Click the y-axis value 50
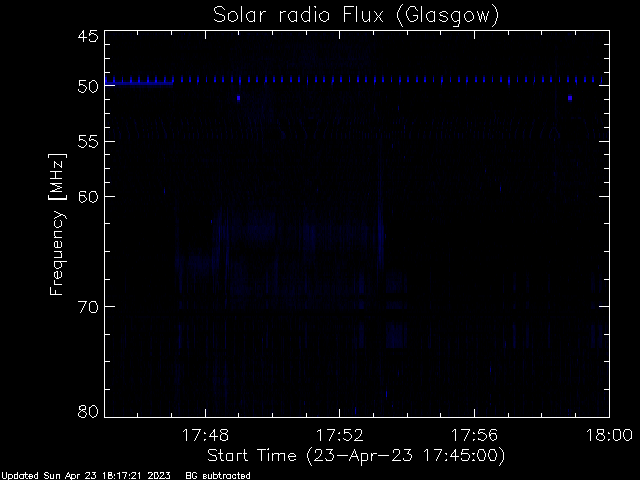Image resolution: width=640 pixels, height=480 pixels. pyautogui.click(x=88, y=86)
